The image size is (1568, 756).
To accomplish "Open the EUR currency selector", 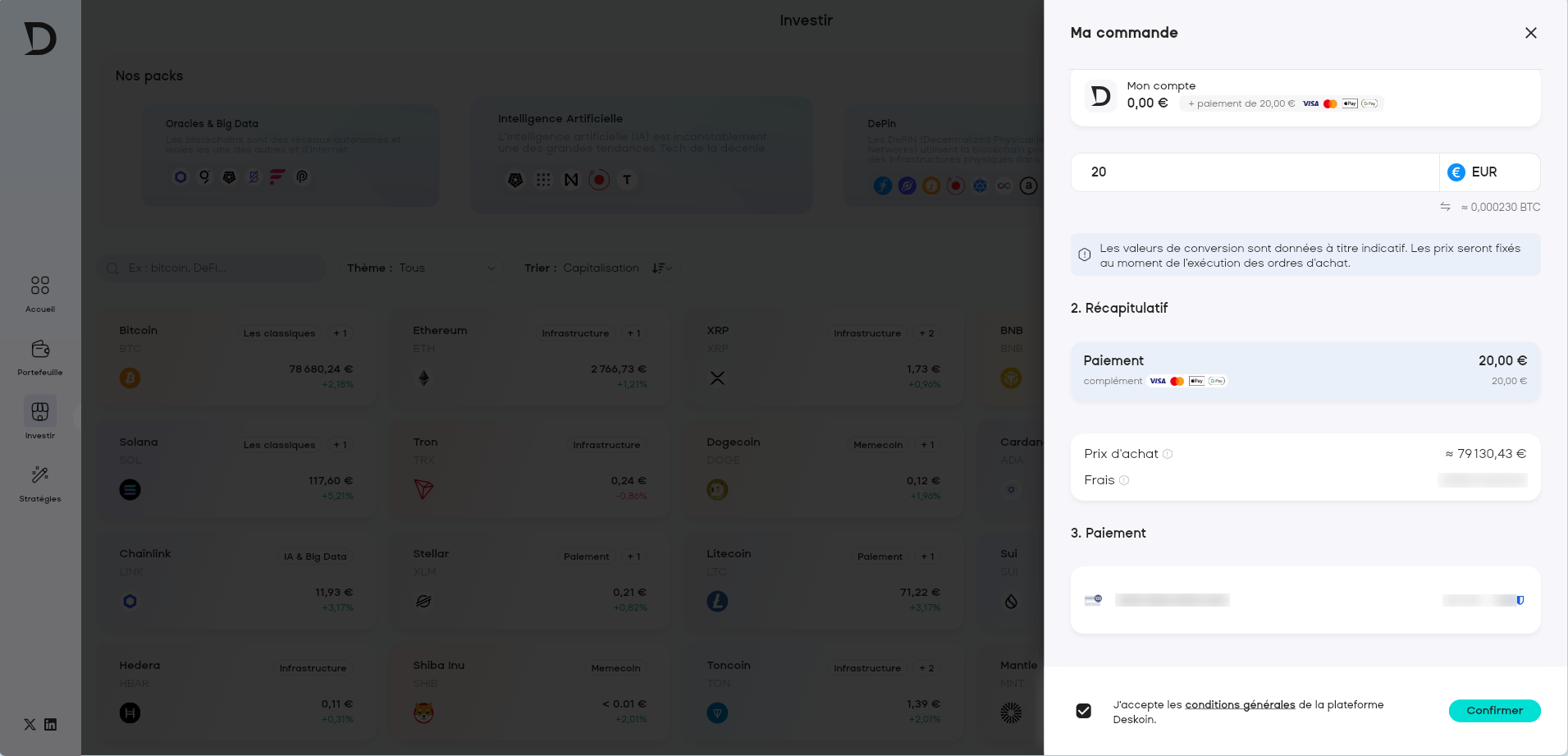I will pos(1488,172).
